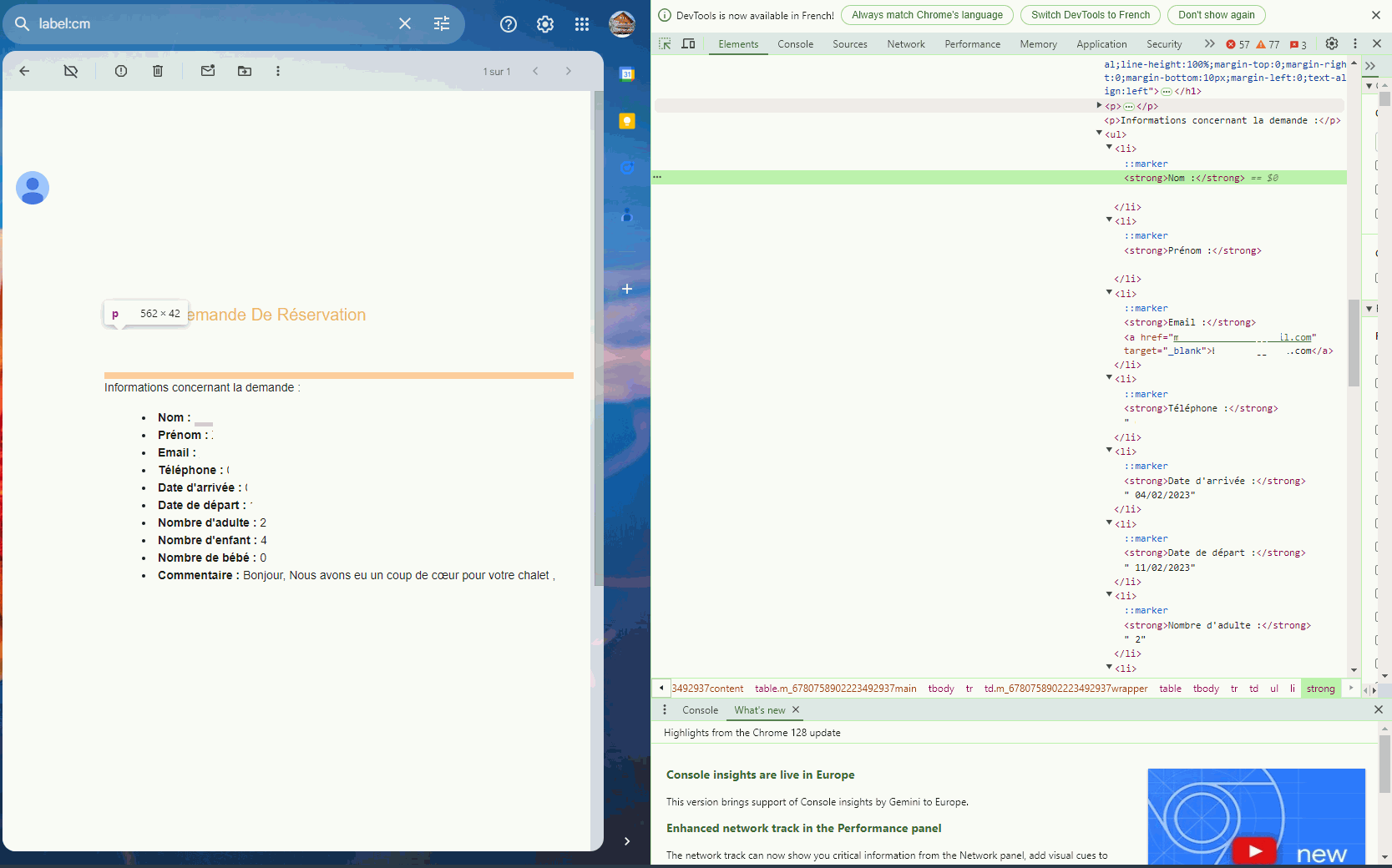Screen dimensions: 1392x868
Task: Expand the collapsed <p> node
Action: pyautogui.click(x=1099, y=106)
